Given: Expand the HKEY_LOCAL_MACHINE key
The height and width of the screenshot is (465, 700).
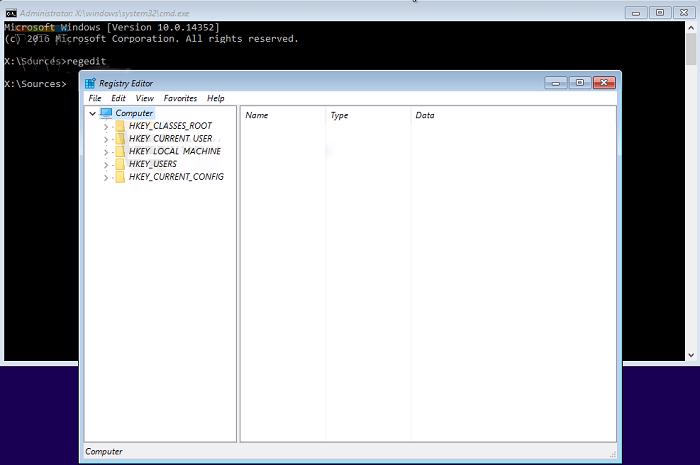Looking at the screenshot, I should coord(106,152).
